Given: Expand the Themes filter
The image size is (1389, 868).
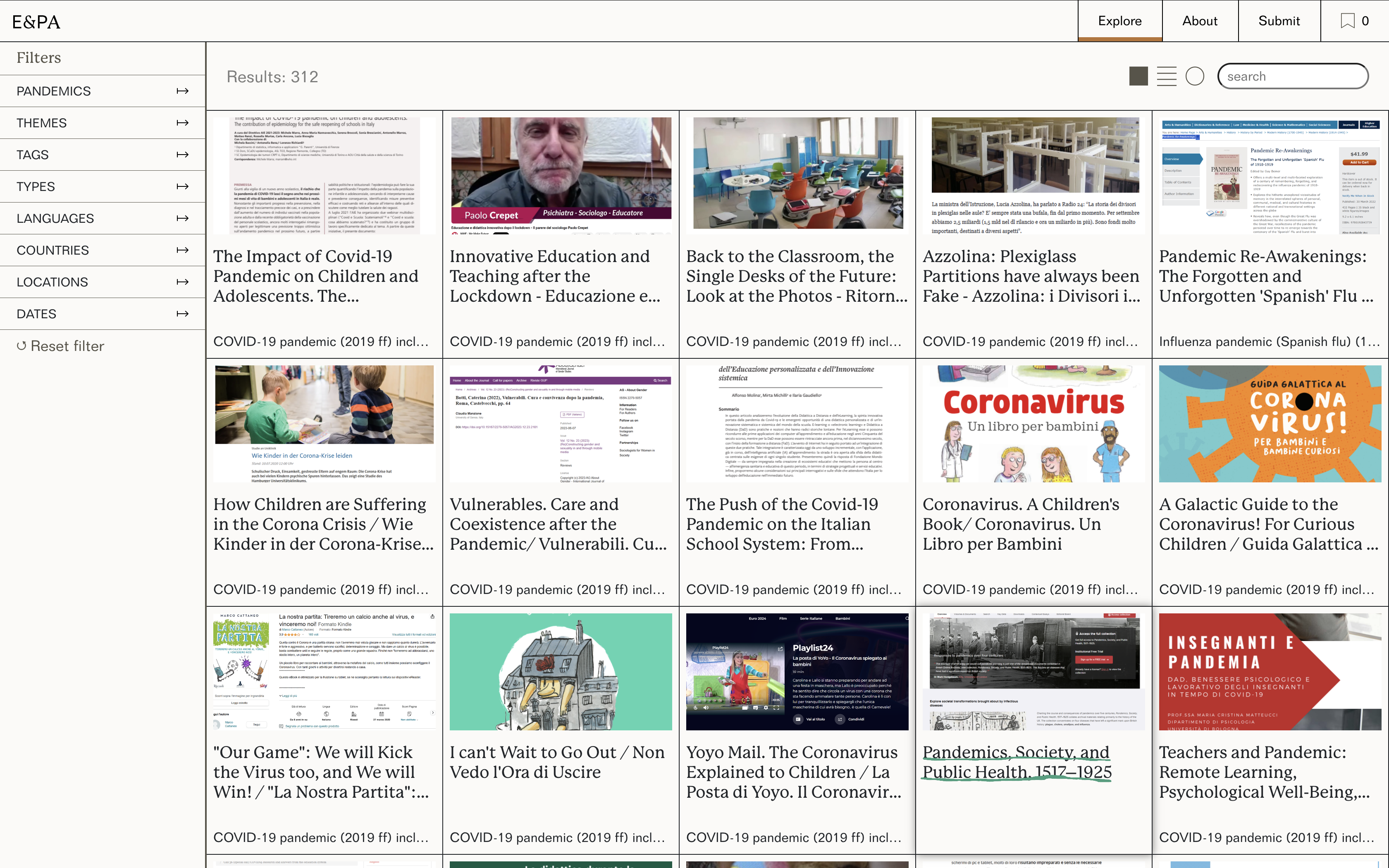Looking at the screenshot, I should point(103,123).
